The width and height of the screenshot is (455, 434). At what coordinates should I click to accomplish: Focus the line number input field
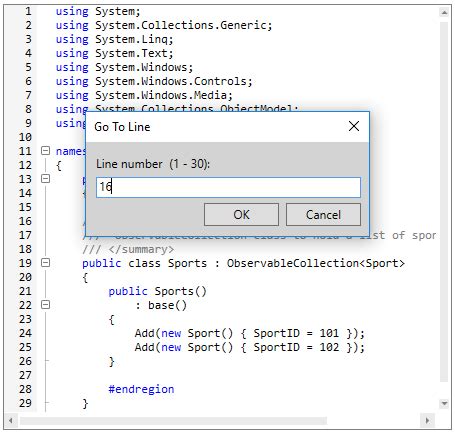(228, 187)
